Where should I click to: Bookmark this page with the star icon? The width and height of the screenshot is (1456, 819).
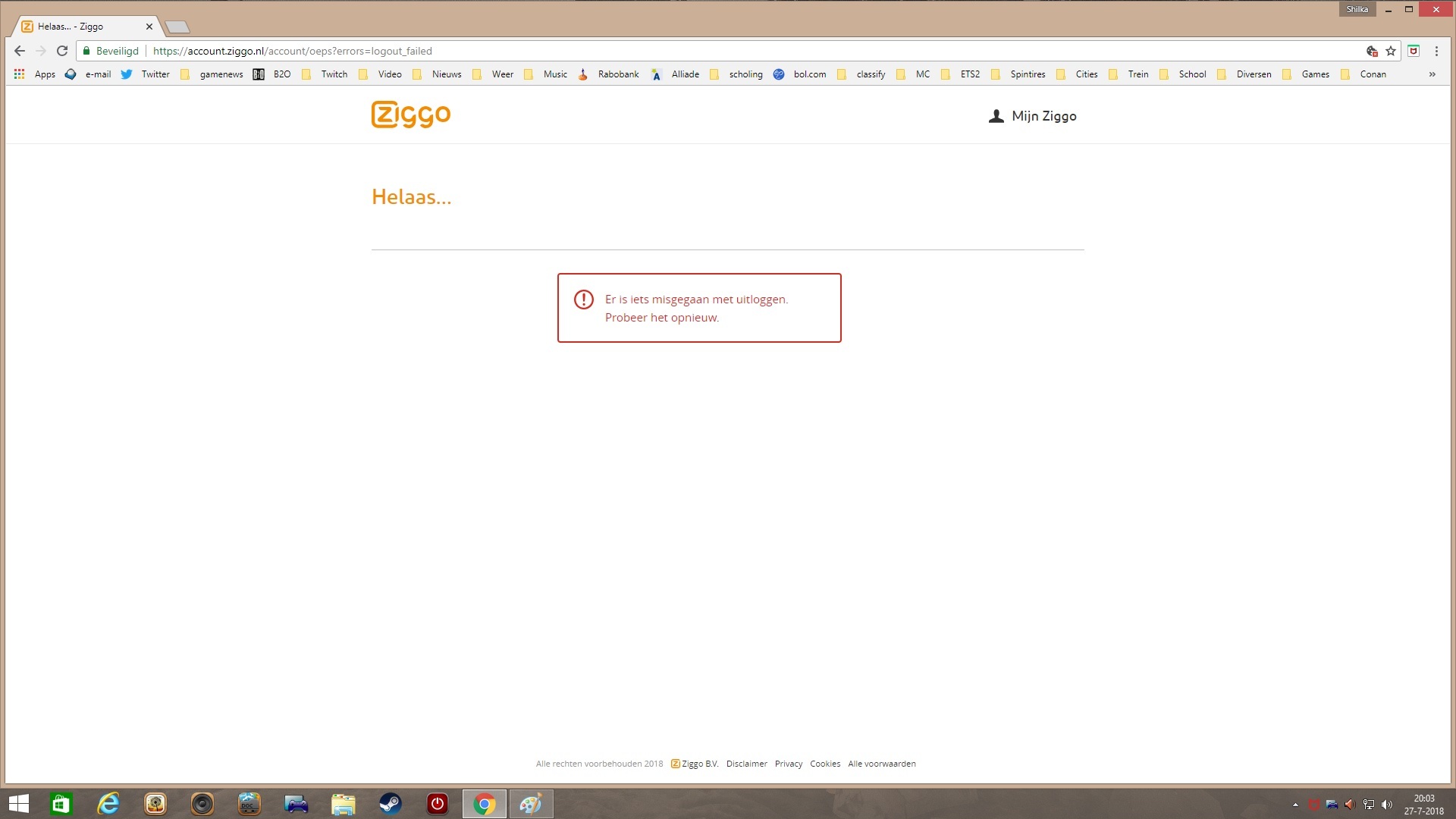(1391, 51)
